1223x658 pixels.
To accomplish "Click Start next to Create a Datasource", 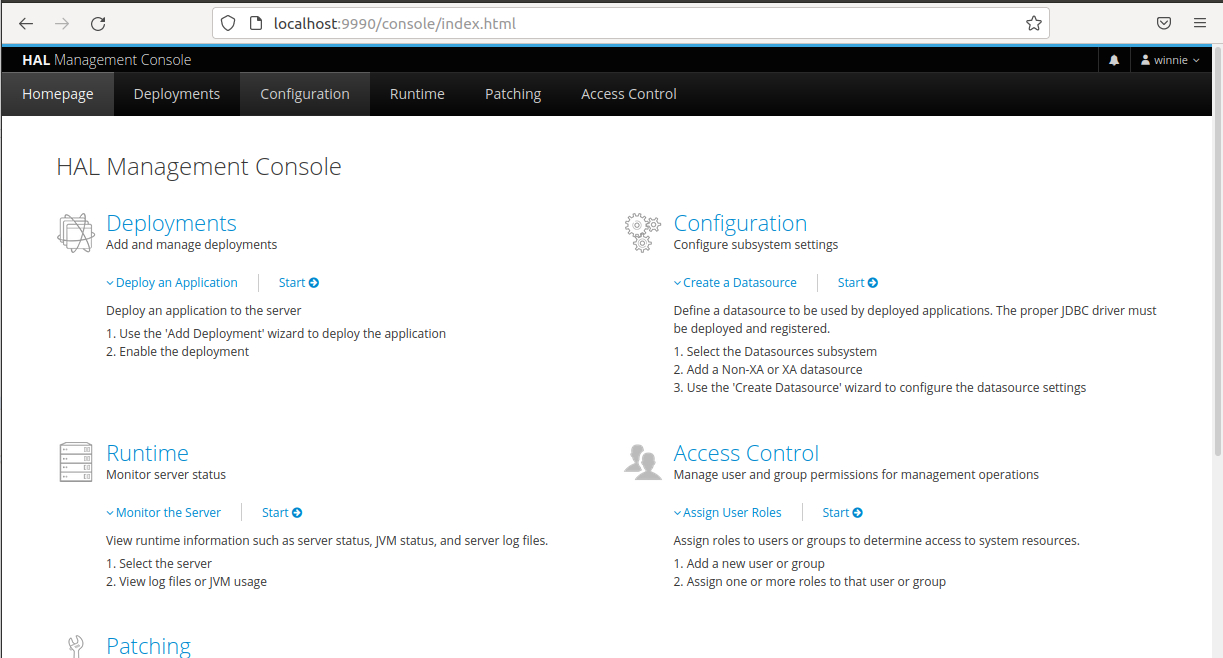I will [x=858, y=283].
